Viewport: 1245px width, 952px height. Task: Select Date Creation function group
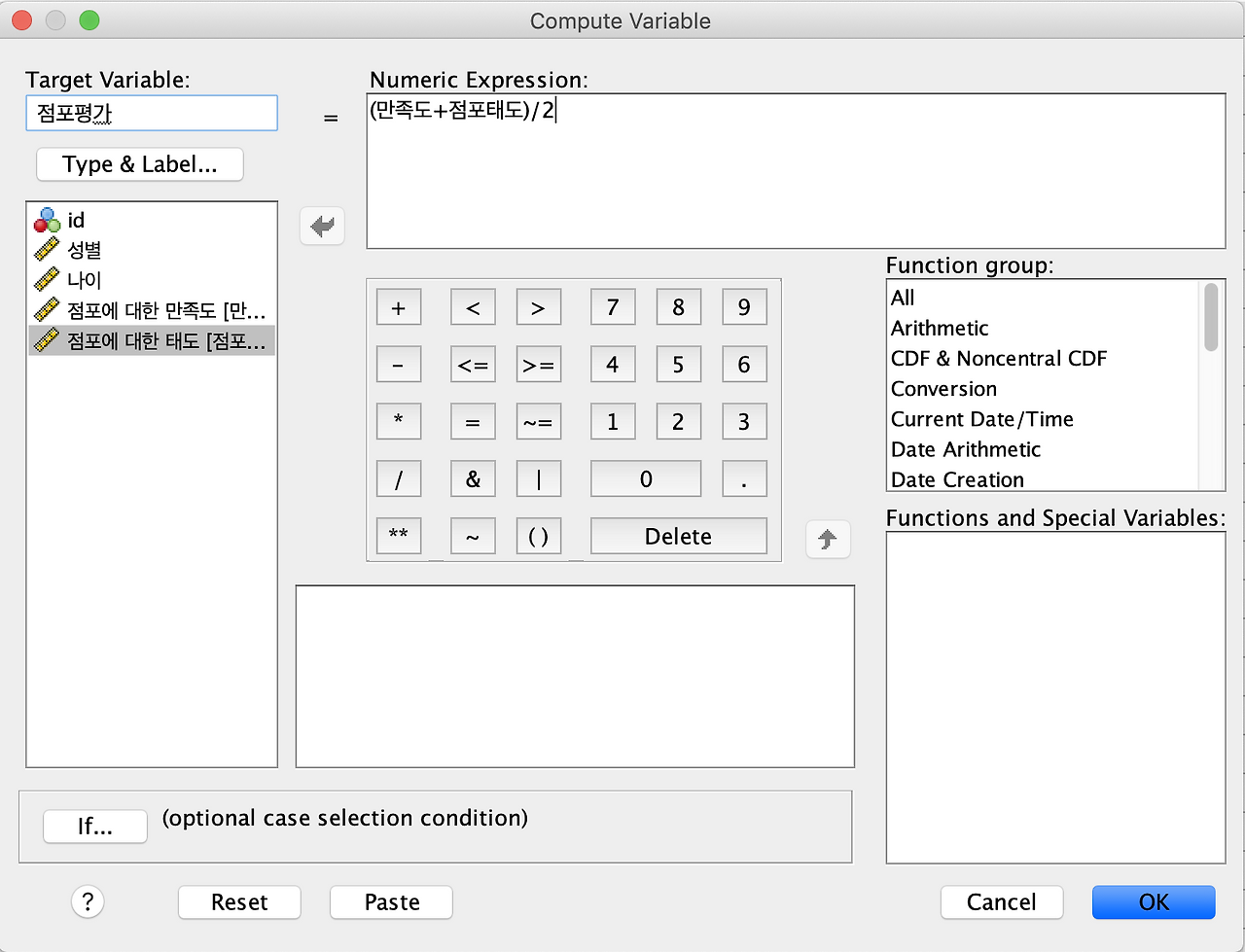pyautogui.click(x=1045, y=478)
